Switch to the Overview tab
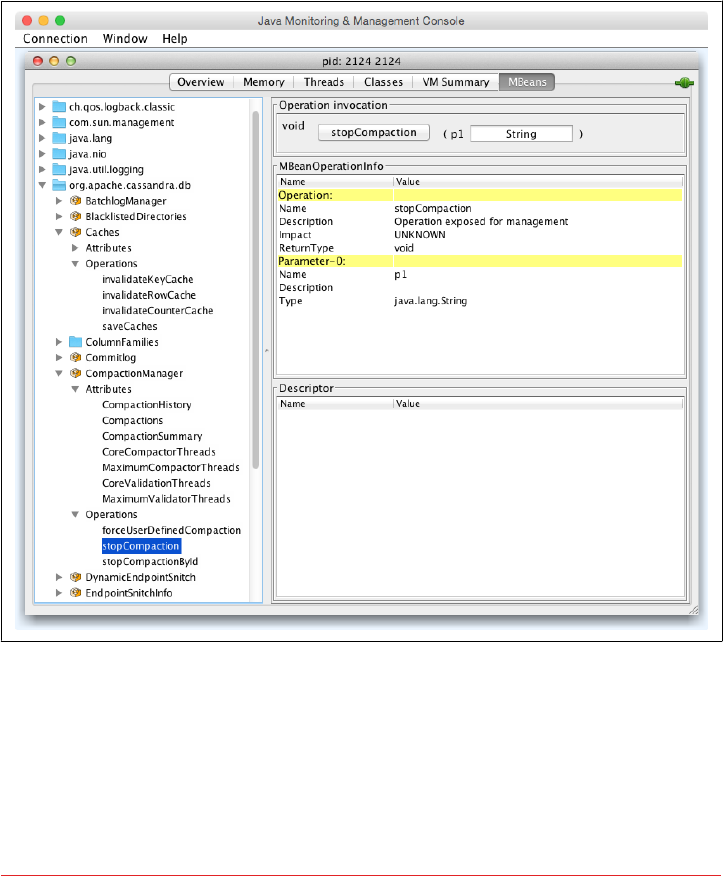 pos(201,82)
